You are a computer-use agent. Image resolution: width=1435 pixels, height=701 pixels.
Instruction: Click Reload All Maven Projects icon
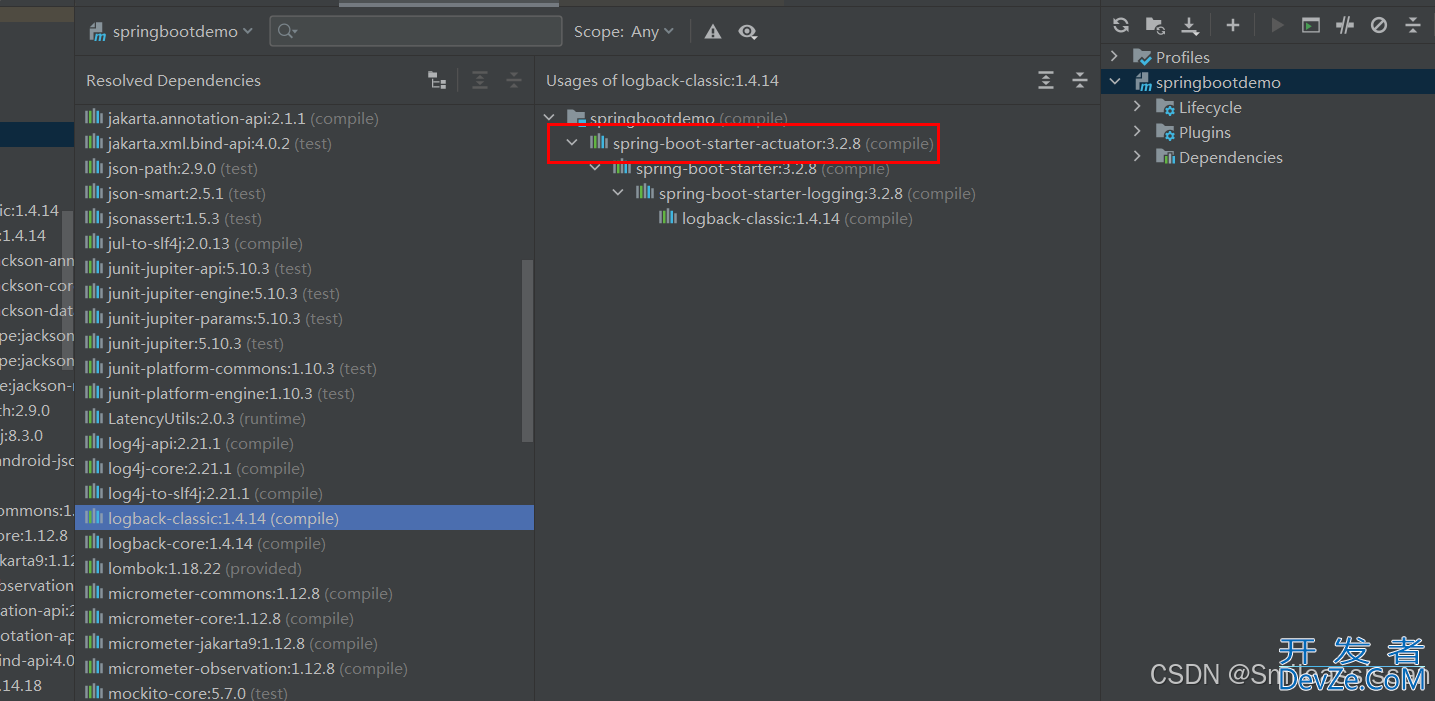coord(1121,26)
